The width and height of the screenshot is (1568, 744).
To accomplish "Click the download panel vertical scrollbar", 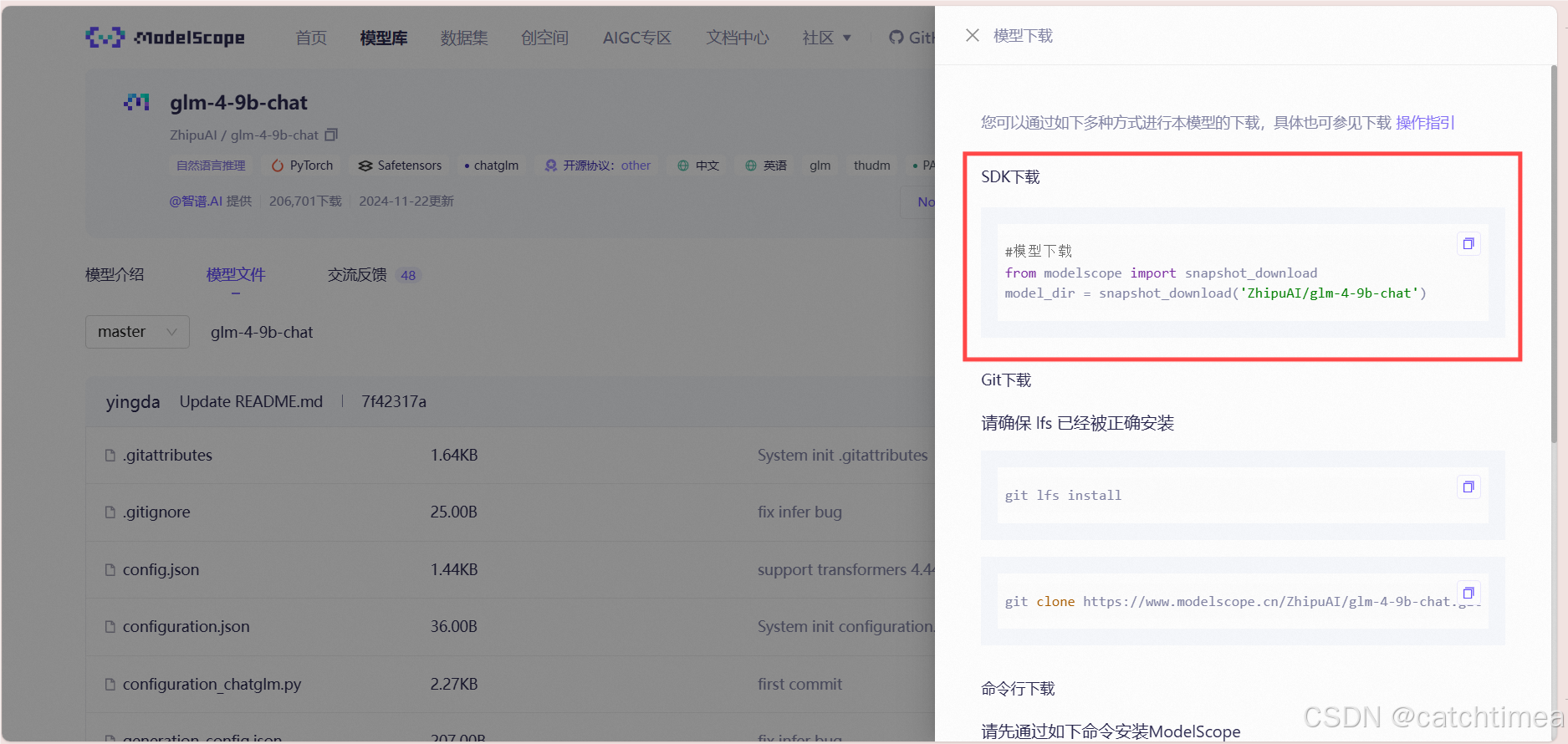I will tap(1555, 255).
